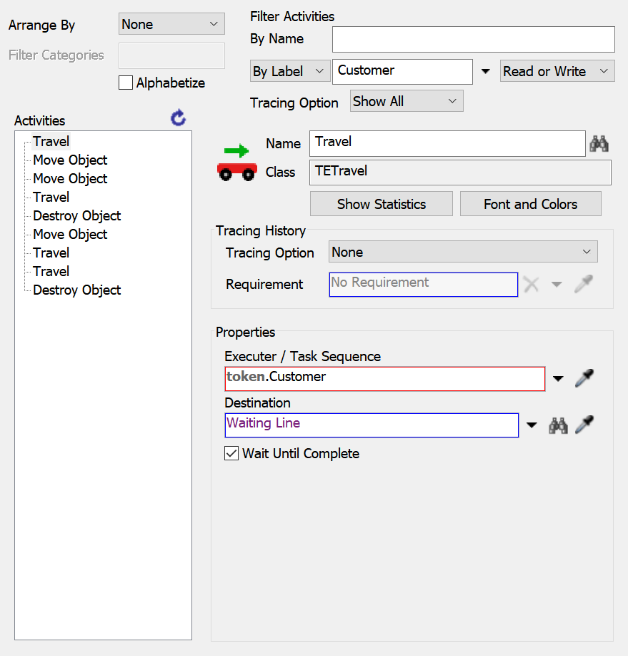Image resolution: width=628 pixels, height=656 pixels.
Task: Select the first Destroy Object activity
Action: (77, 216)
